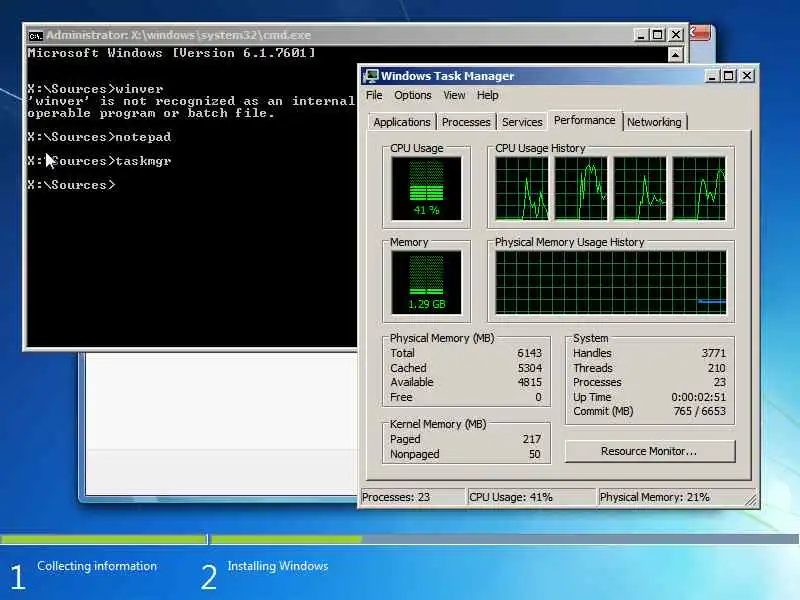
Task: Click the cmd.exe window system icon
Action: (35, 36)
